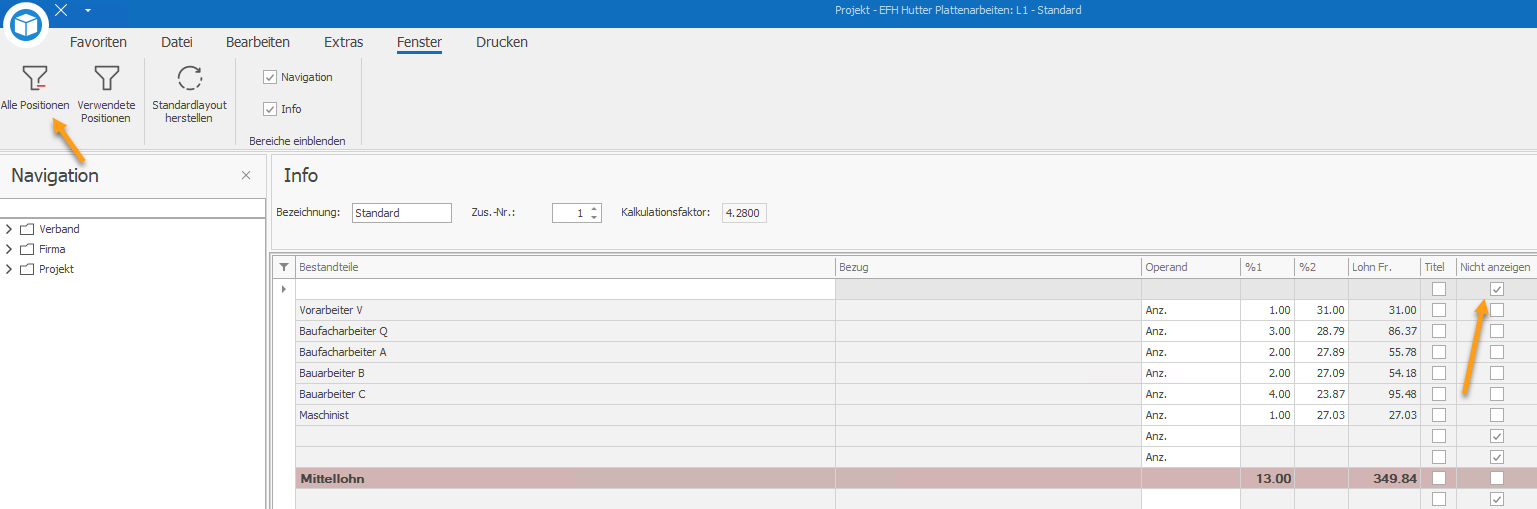Open the Drucken ribbon tab
This screenshot has width=1537, height=509.
502,42
